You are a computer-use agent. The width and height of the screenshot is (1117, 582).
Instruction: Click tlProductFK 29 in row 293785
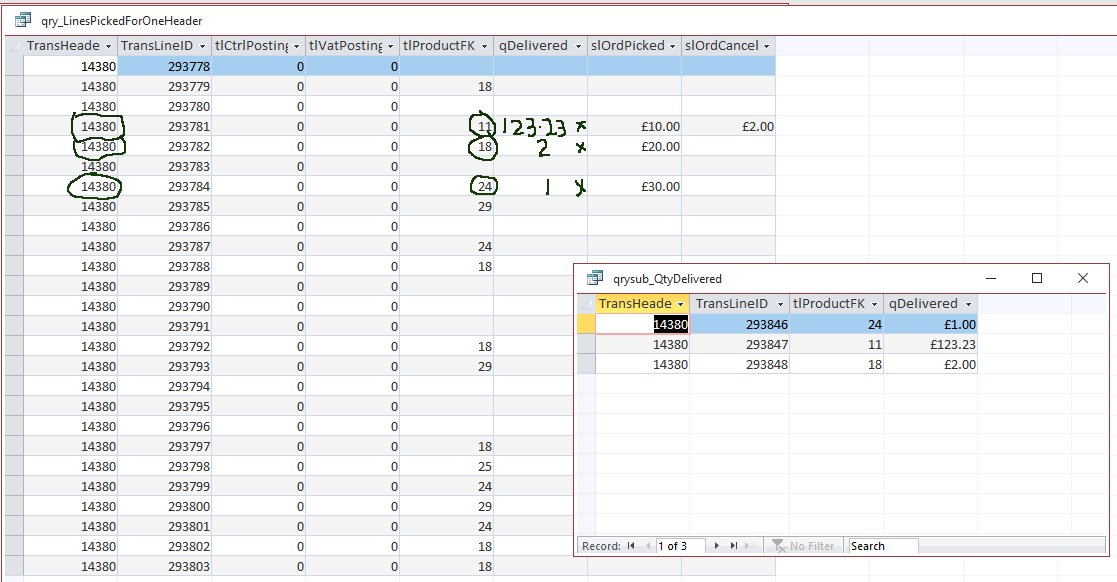tap(447, 206)
